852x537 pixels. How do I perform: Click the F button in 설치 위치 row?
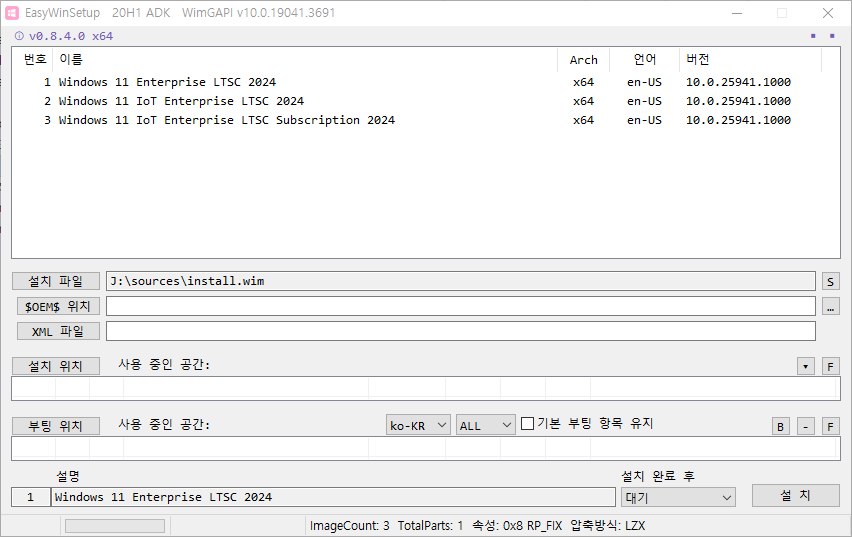(830, 366)
